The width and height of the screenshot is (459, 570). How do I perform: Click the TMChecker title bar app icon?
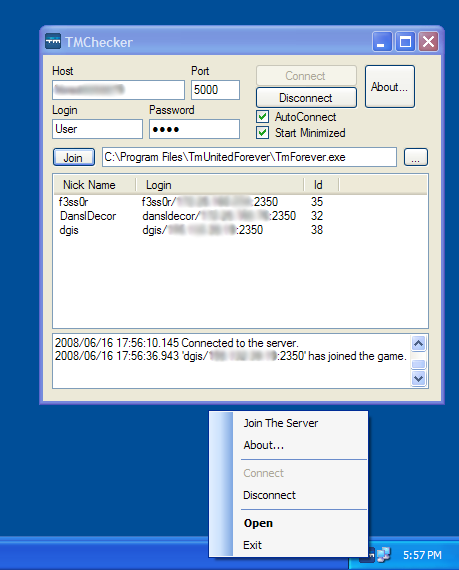click(x=53, y=42)
